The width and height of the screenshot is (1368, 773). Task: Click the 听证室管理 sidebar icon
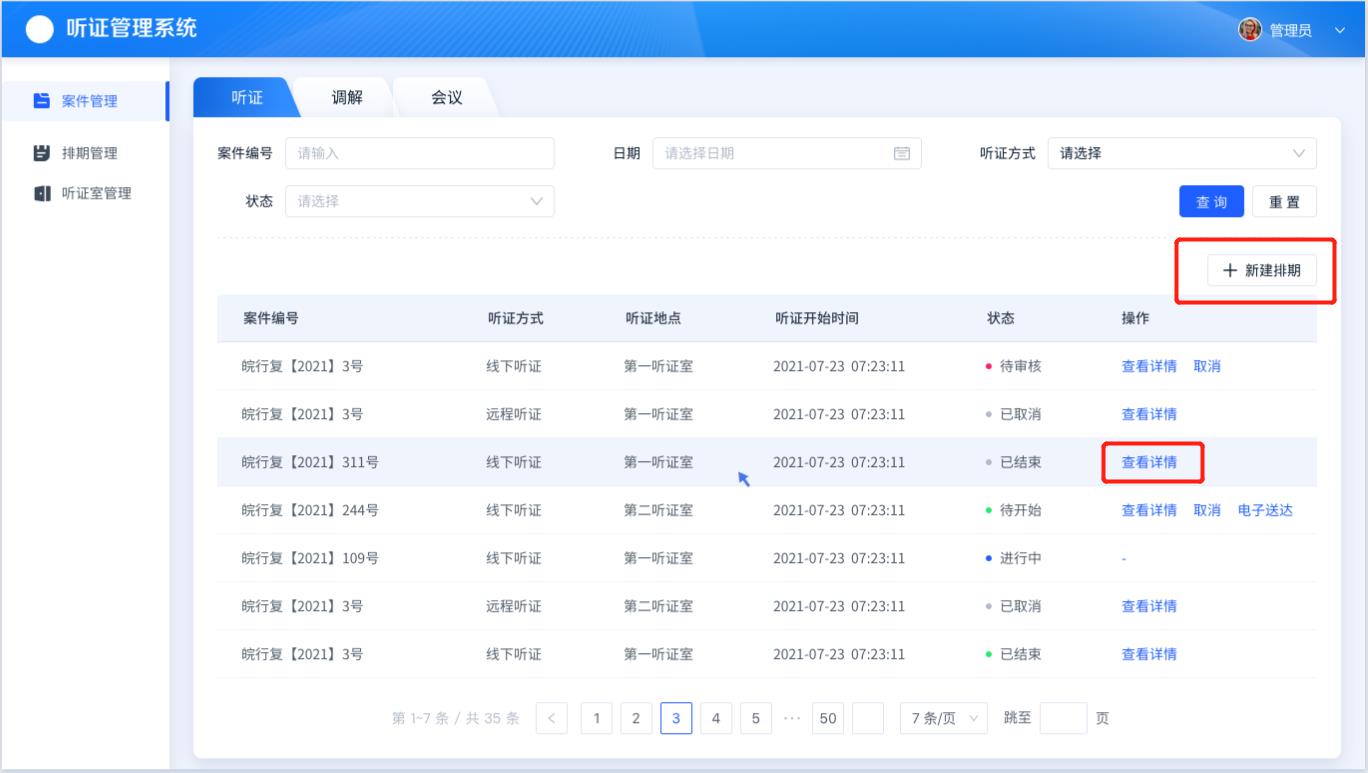pos(41,194)
